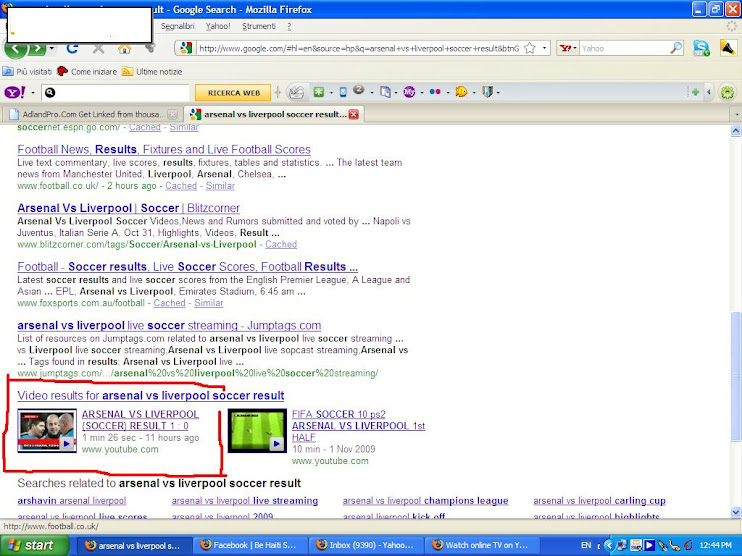The image size is (742, 556).
Task: Open the Yahoo search engine selector
Action: click(567, 48)
